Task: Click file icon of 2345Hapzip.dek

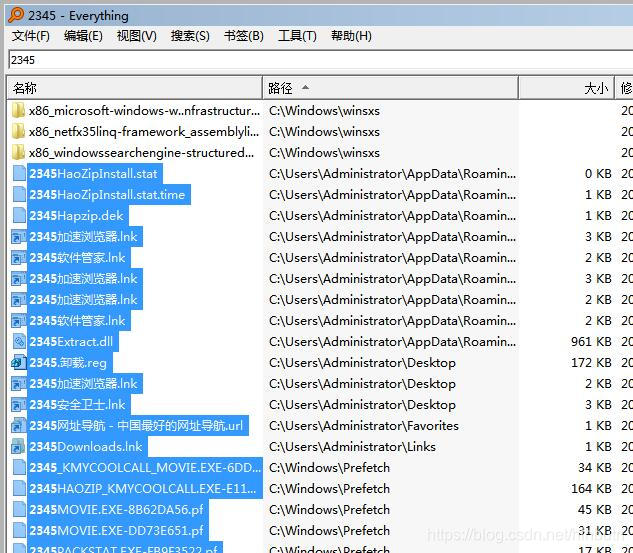Action: 19,215
